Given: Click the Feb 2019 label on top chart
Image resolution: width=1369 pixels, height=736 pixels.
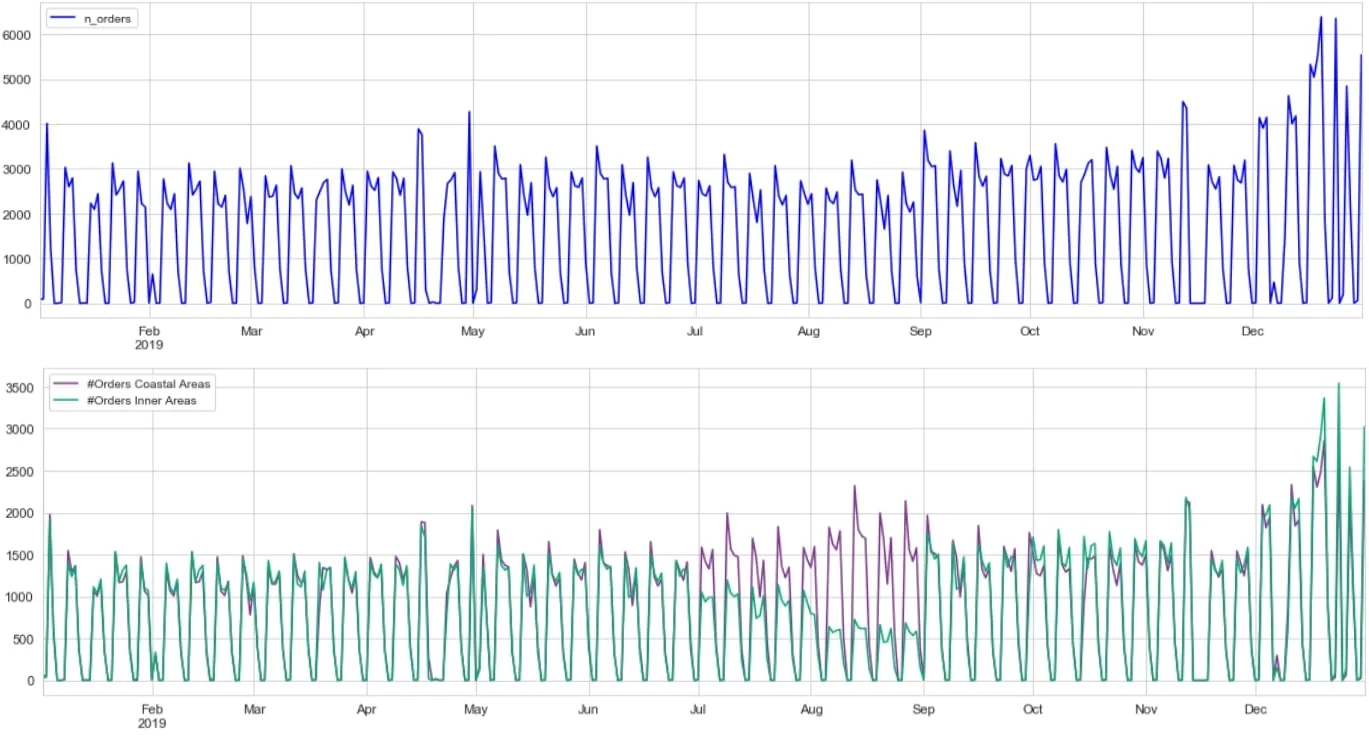Looking at the screenshot, I should (x=149, y=337).
